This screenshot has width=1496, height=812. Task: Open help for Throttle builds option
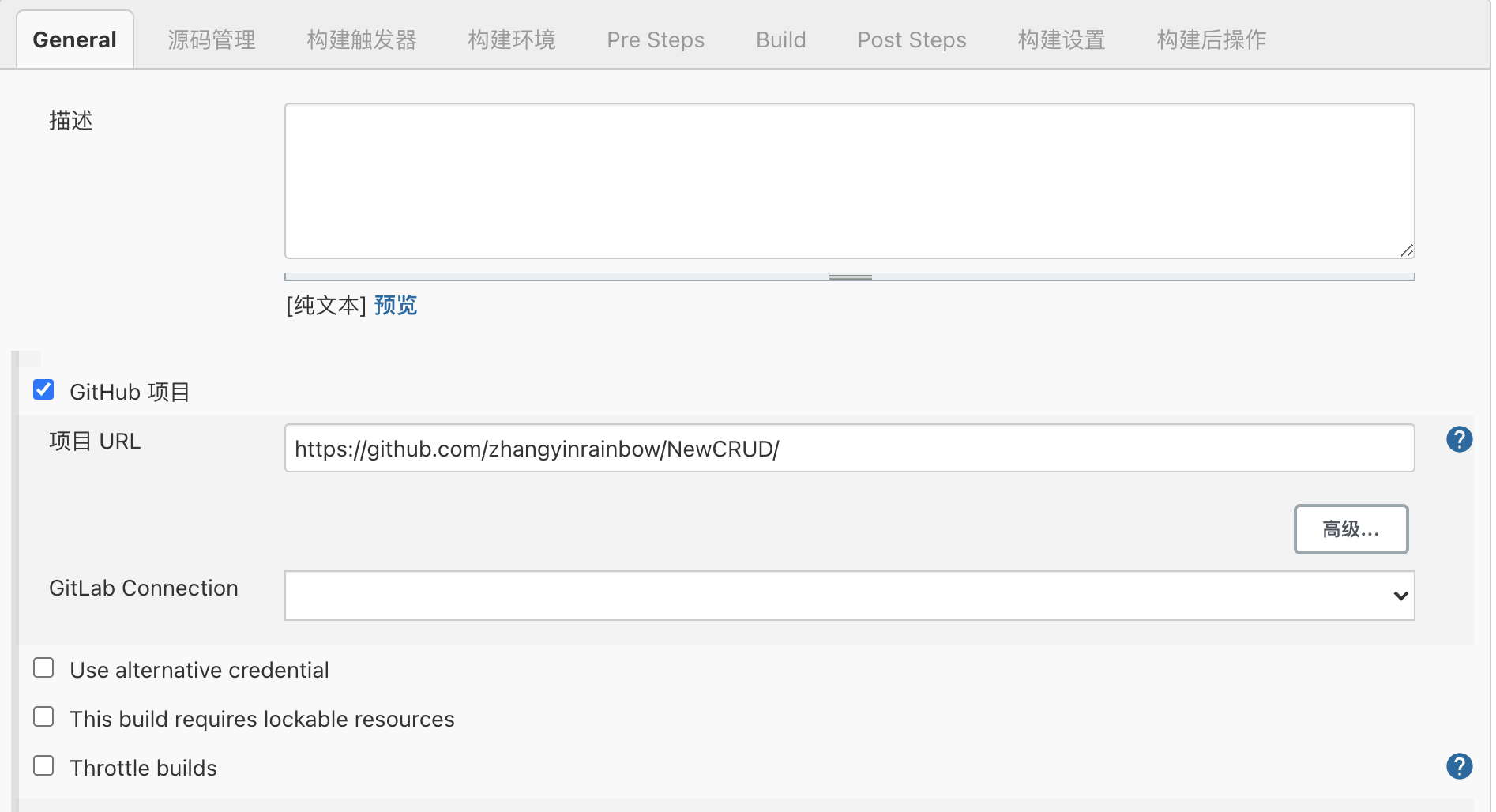tap(1460, 766)
